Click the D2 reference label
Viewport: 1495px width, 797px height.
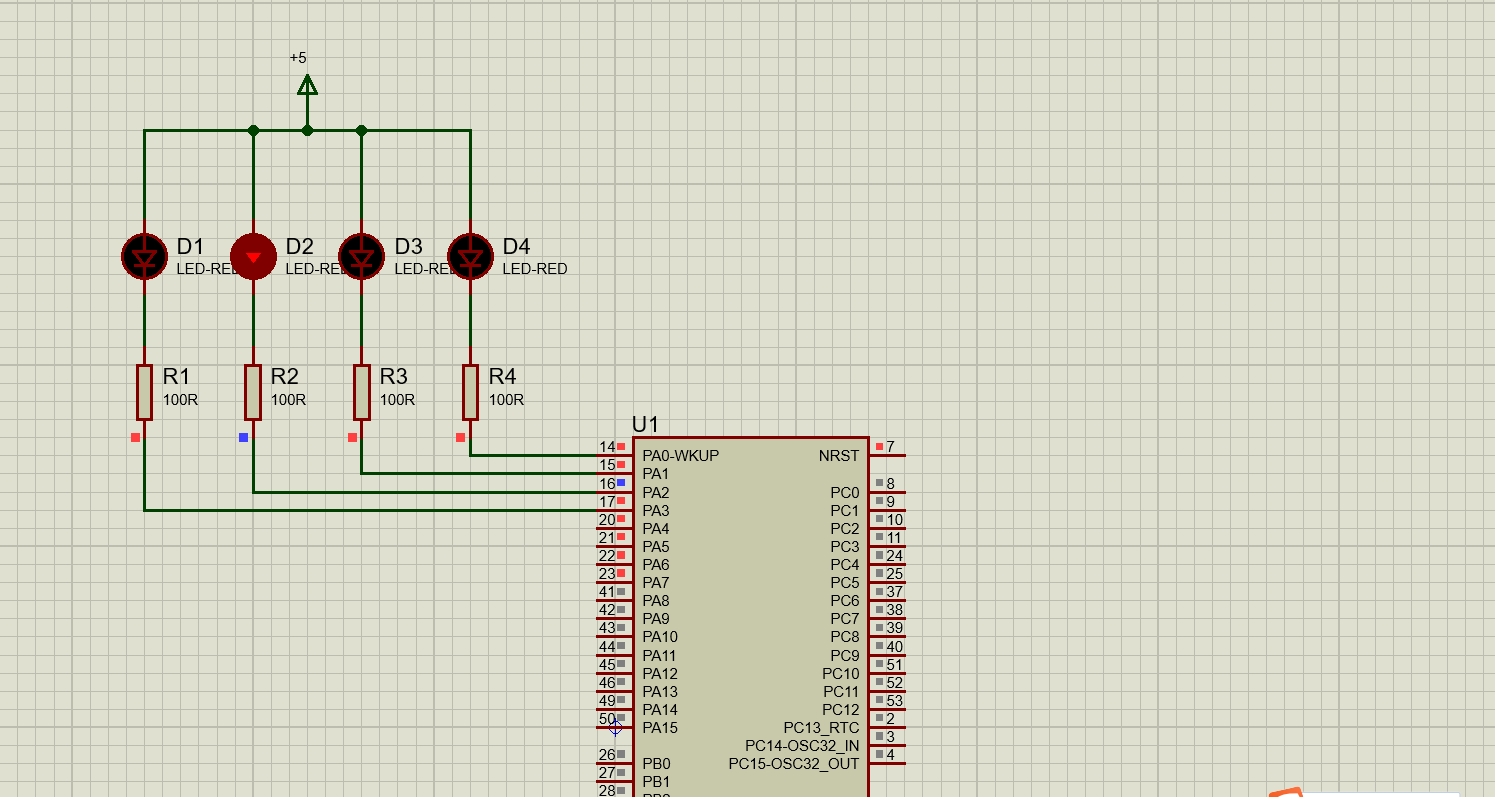pos(299,246)
